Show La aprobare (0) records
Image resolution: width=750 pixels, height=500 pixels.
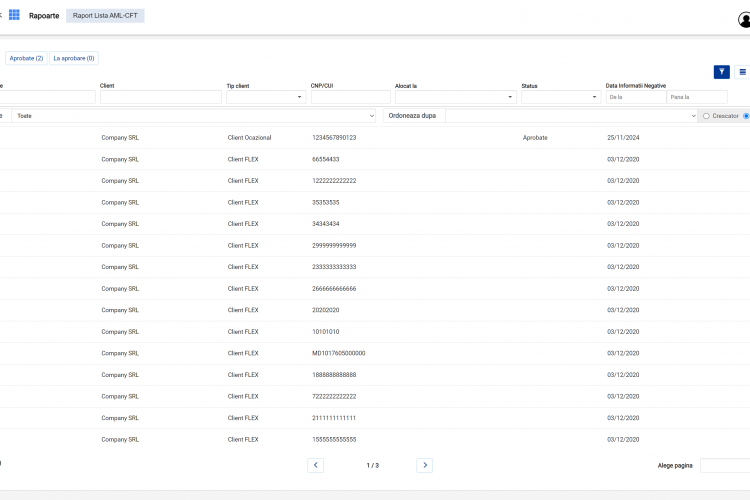74,58
